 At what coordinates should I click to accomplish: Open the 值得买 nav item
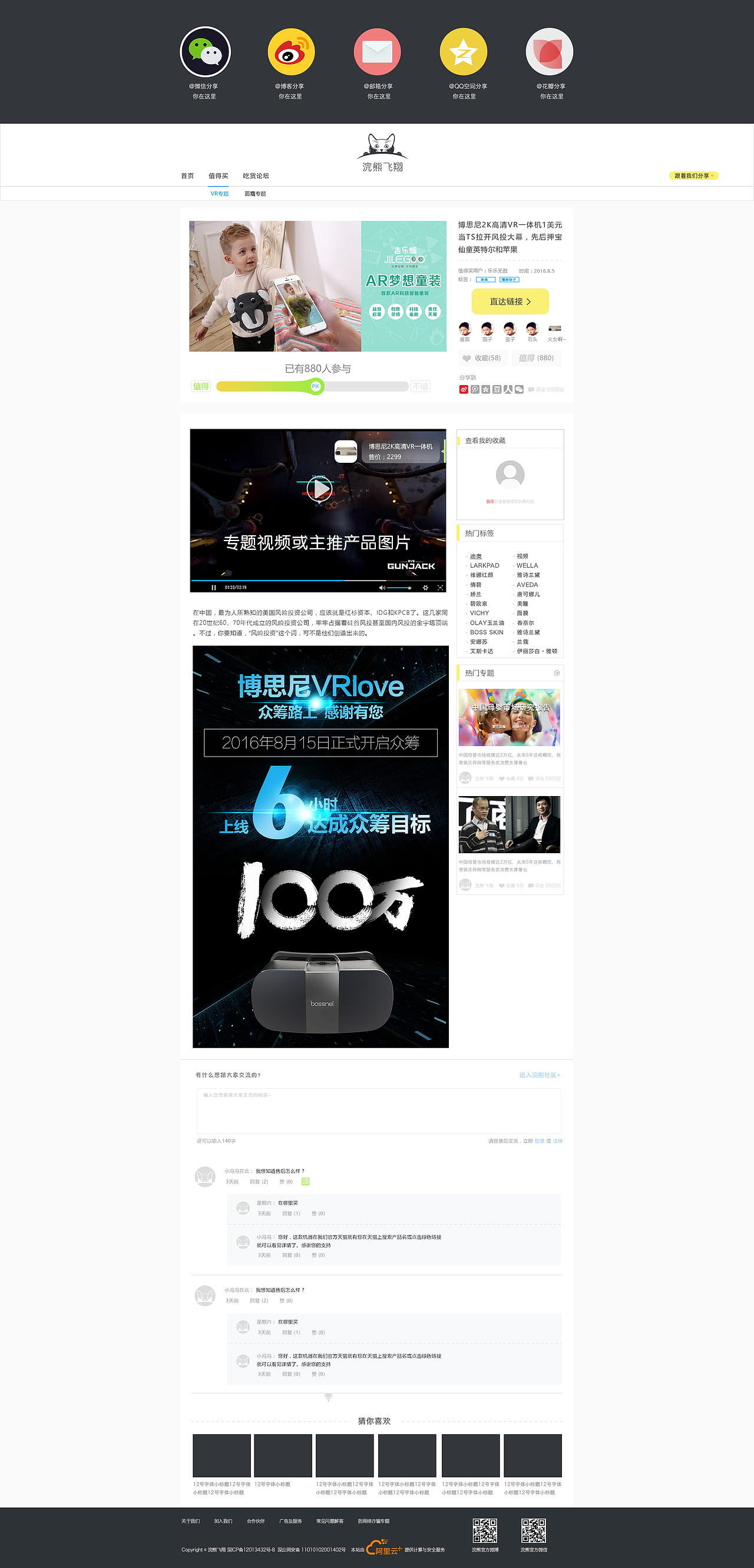(x=218, y=176)
